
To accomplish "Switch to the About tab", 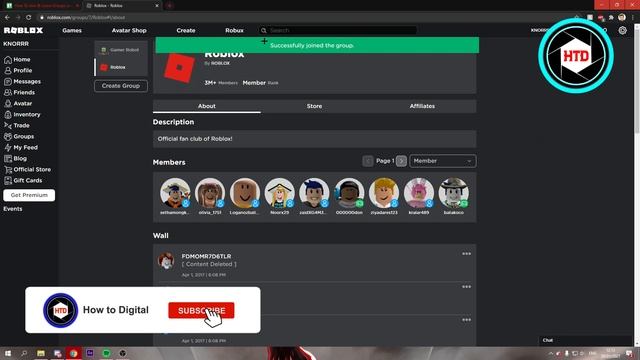I will (x=207, y=106).
